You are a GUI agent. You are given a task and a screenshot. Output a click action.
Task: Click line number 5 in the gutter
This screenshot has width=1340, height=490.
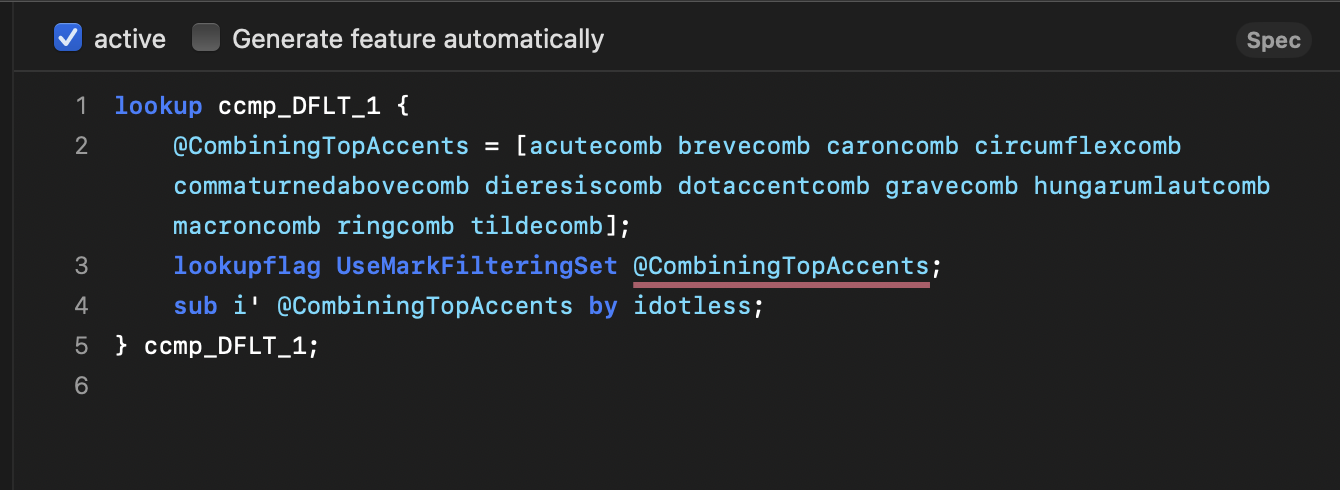click(x=81, y=346)
